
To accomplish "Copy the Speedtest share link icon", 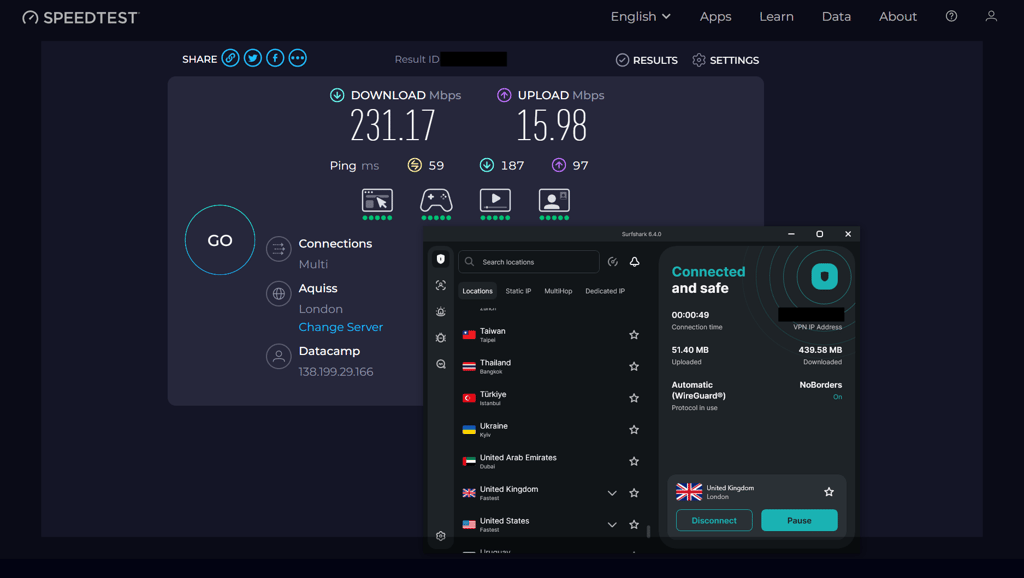I will click(x=230, y=58).
